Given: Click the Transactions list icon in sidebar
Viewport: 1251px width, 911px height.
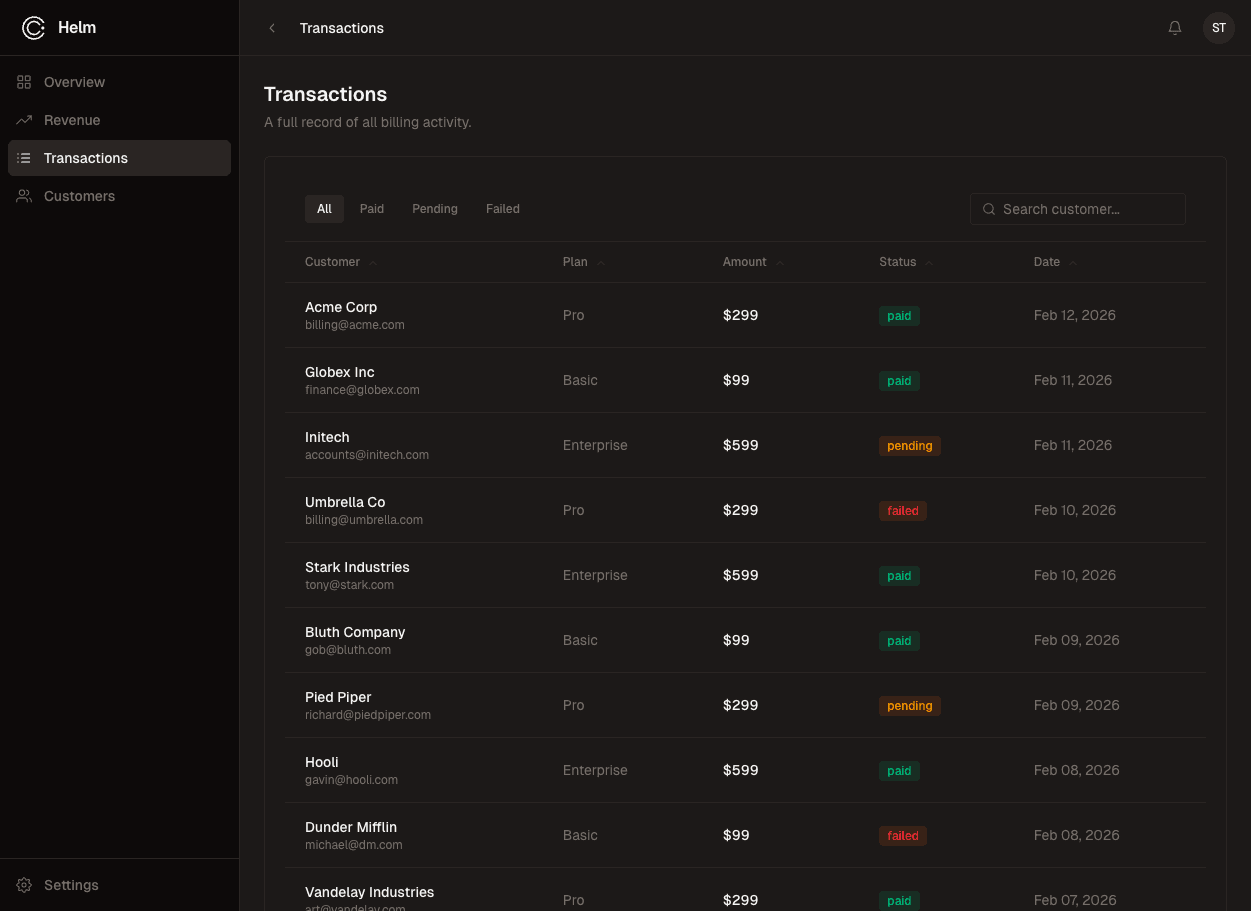Looking at the screenshot, I should tap(24, 158).
